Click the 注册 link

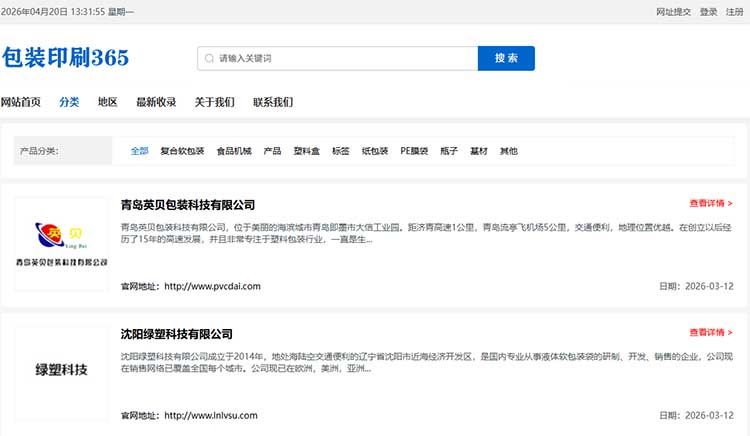735,12
